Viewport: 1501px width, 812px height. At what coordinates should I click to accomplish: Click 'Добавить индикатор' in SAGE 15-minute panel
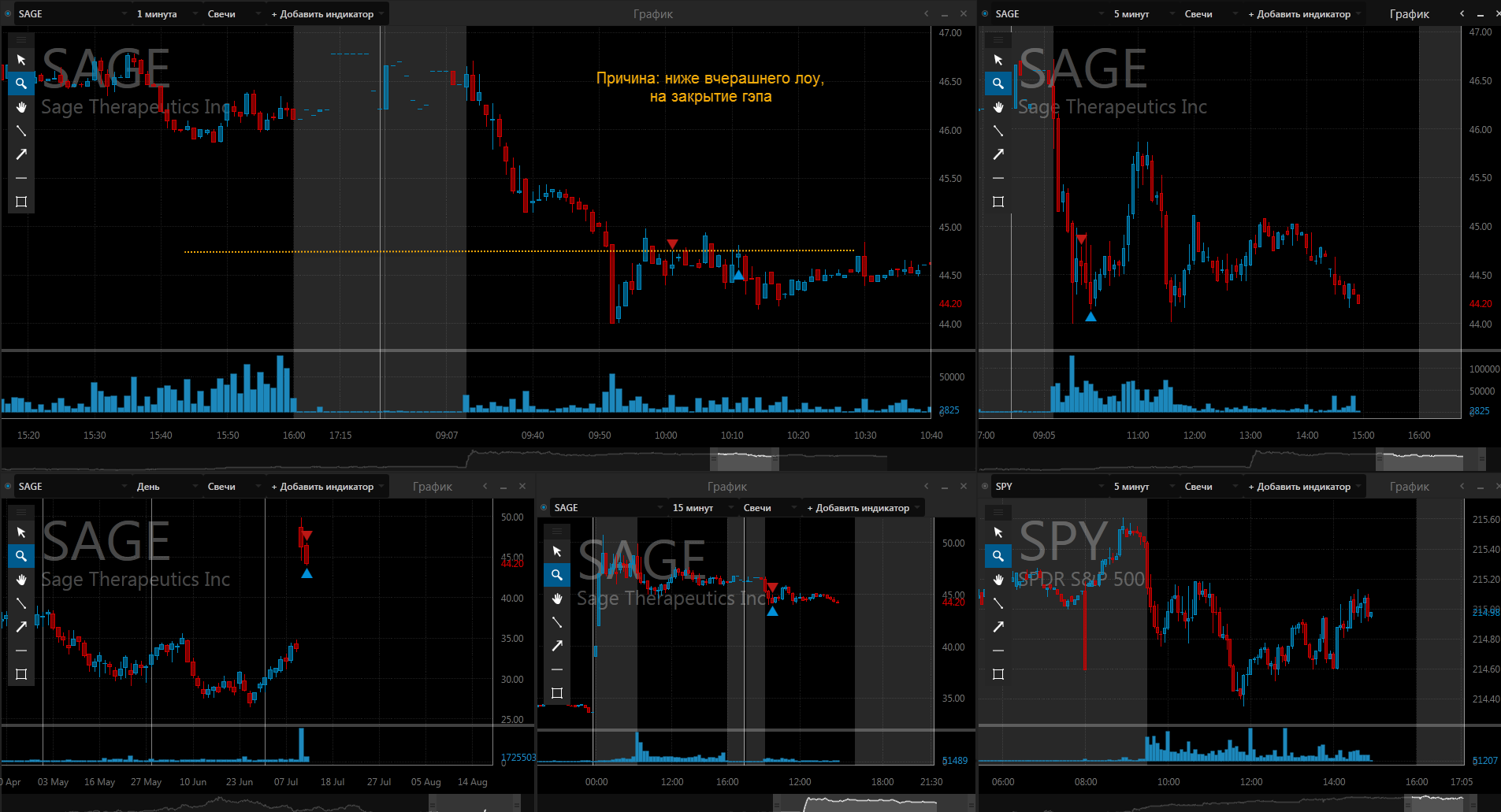pyautogui.click(x=863, y=508)
